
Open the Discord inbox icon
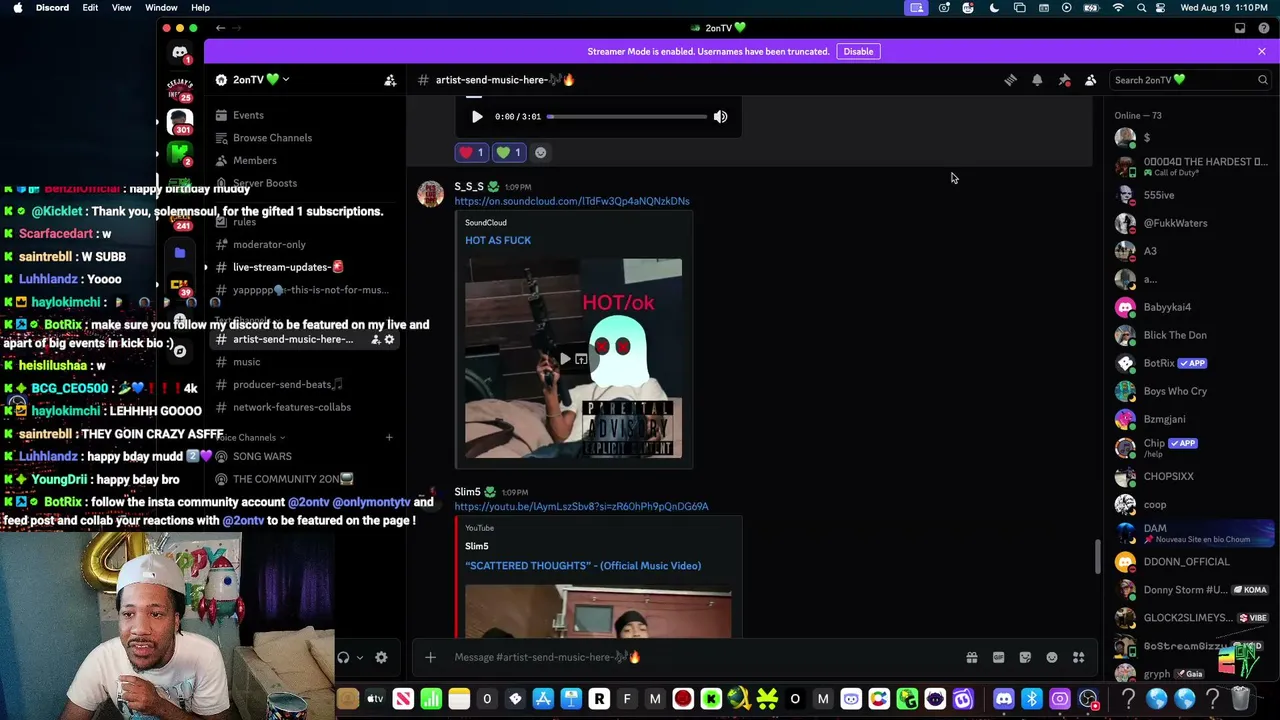point(1240,28)
